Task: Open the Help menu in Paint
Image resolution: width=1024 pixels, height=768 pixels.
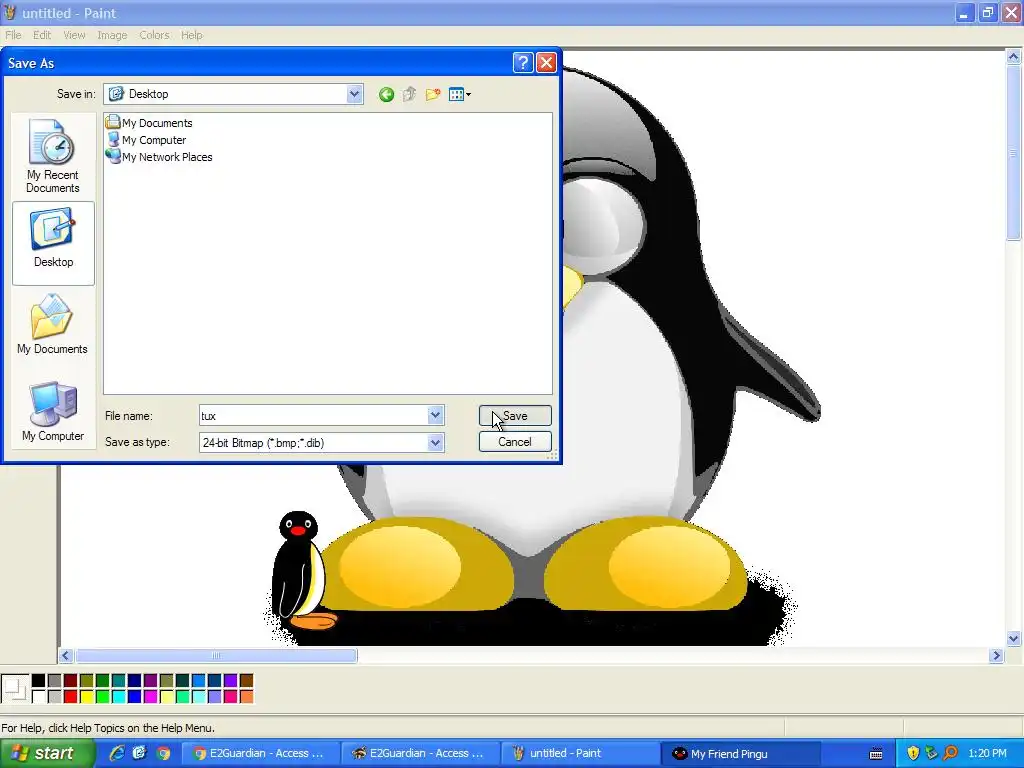Action: click(x=191, y=35)
